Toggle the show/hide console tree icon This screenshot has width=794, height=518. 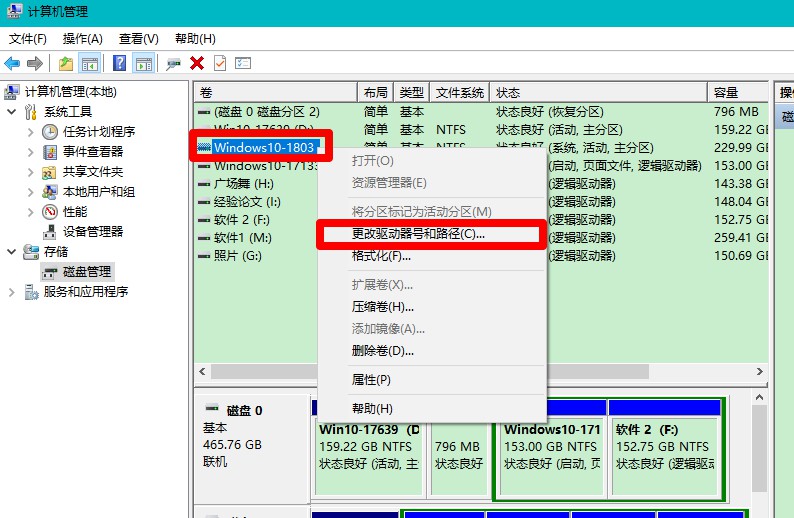(90, 63)
